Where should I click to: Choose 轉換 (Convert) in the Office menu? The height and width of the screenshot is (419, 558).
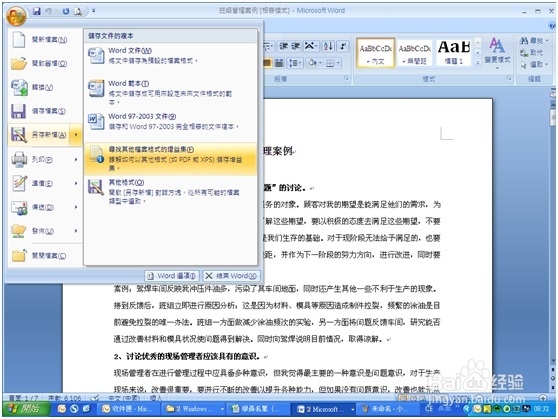click(44, 87)
